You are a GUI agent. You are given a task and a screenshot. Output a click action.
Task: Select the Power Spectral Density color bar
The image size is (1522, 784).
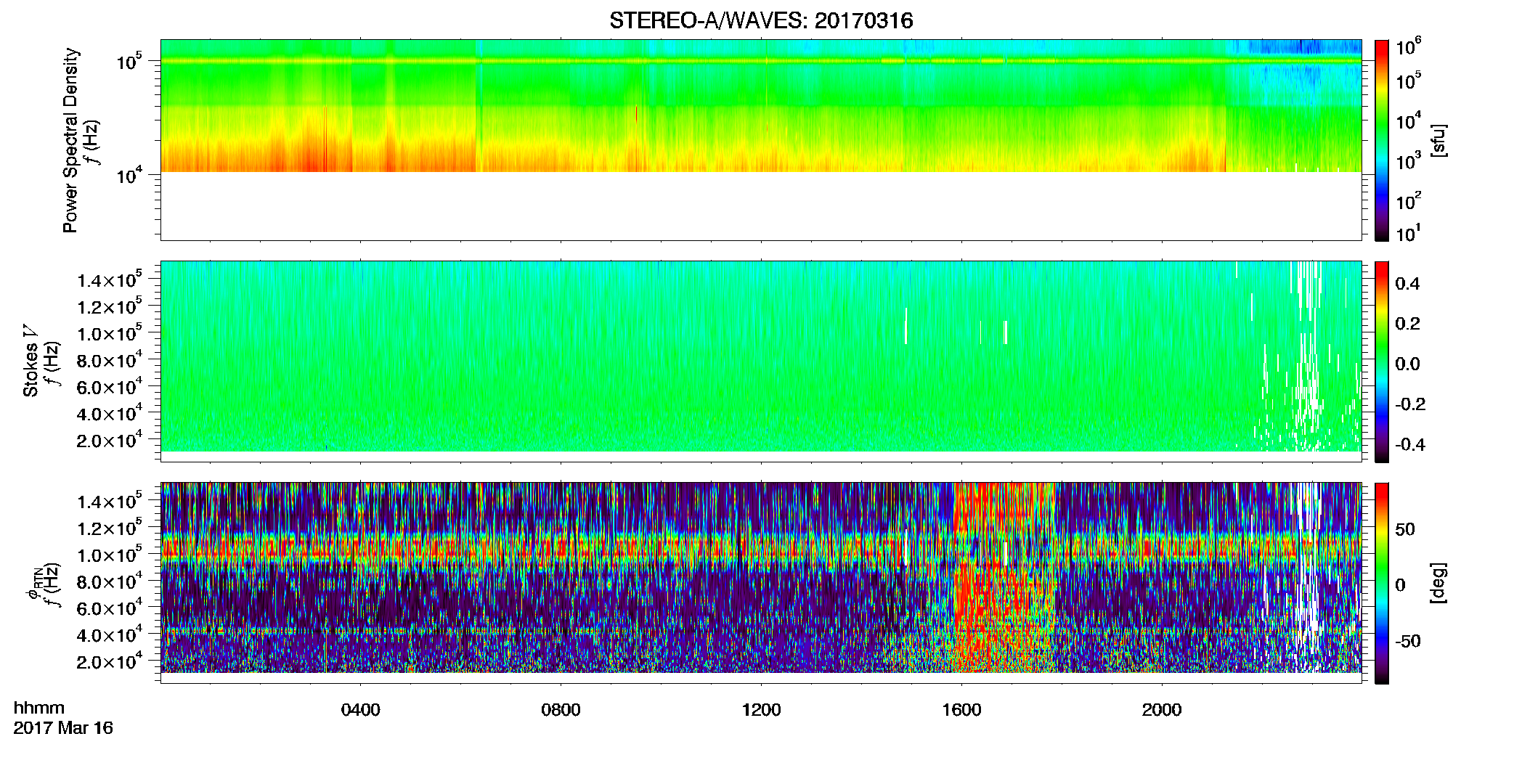pyautogui.click(x=1382, y=140)
